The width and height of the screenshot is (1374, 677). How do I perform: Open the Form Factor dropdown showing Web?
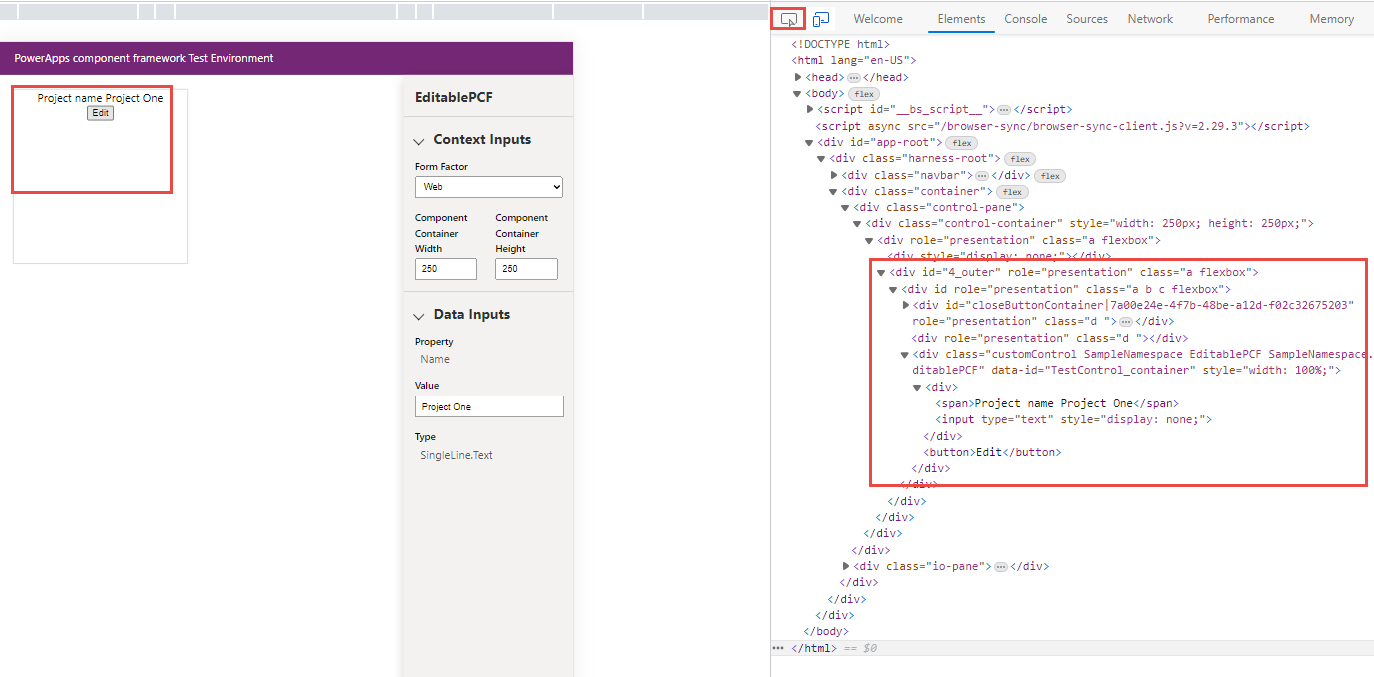coord(488,187)
